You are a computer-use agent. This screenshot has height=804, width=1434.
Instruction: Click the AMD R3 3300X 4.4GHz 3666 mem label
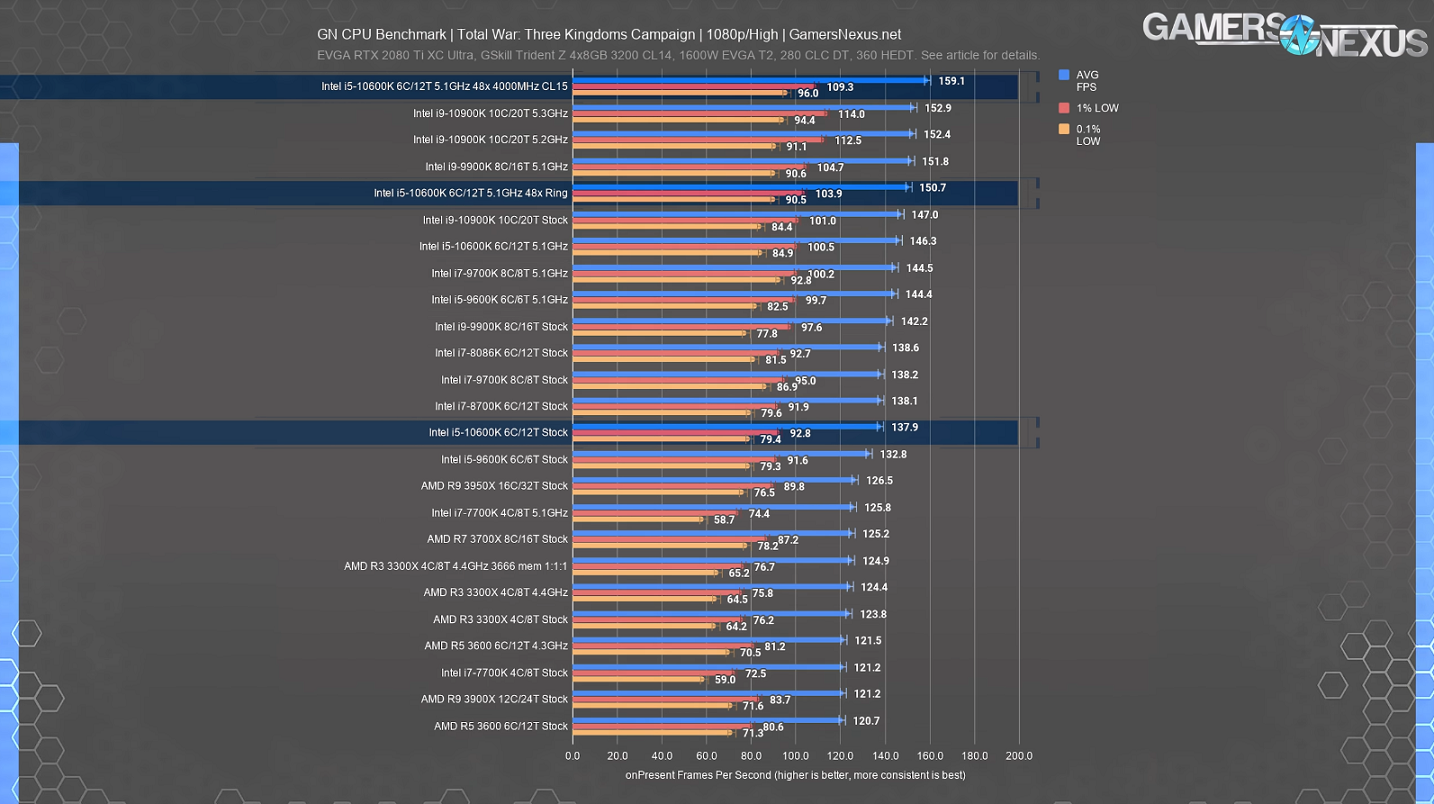(x=456, y=567)
